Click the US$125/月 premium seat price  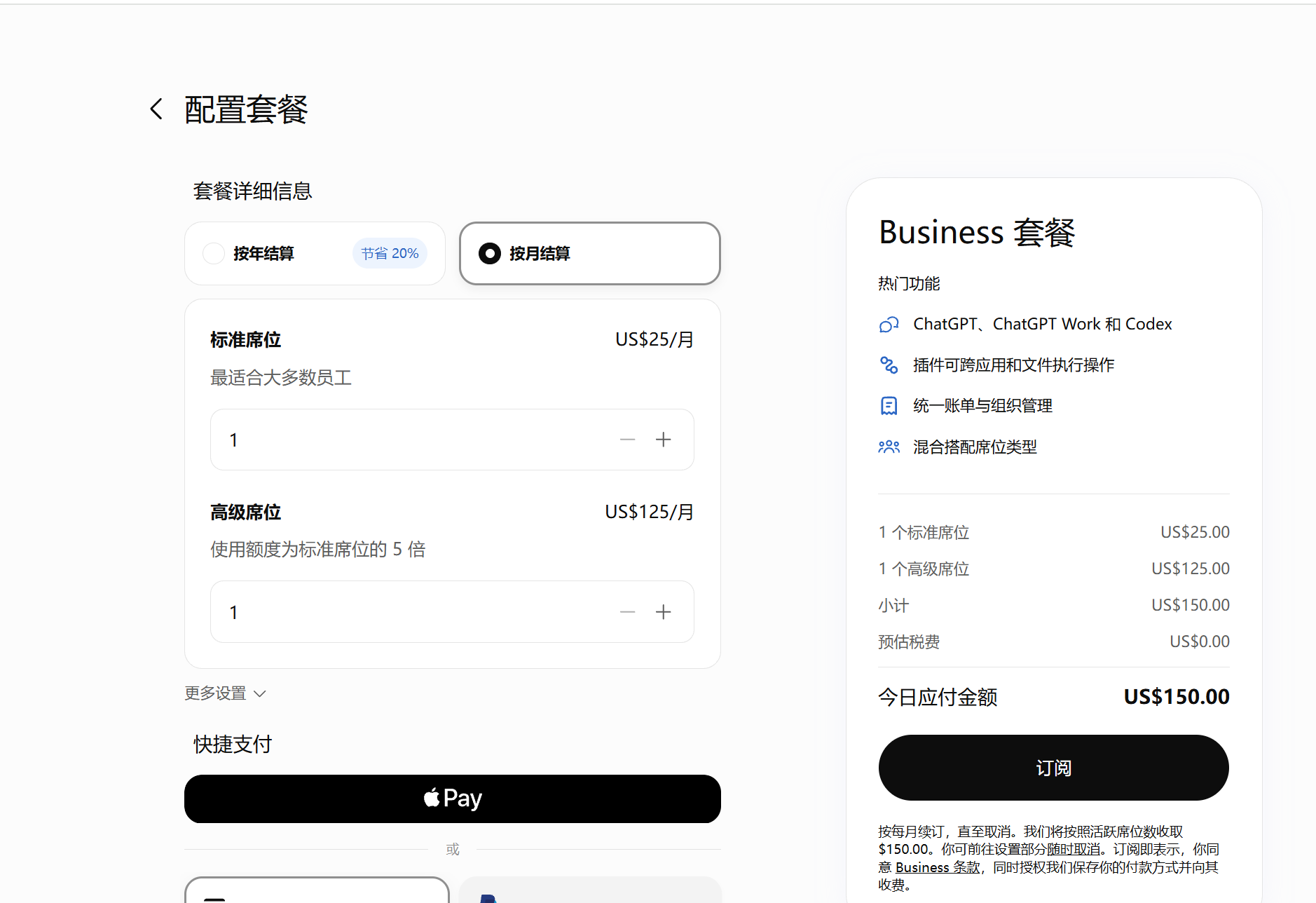(x=650, y=512)
